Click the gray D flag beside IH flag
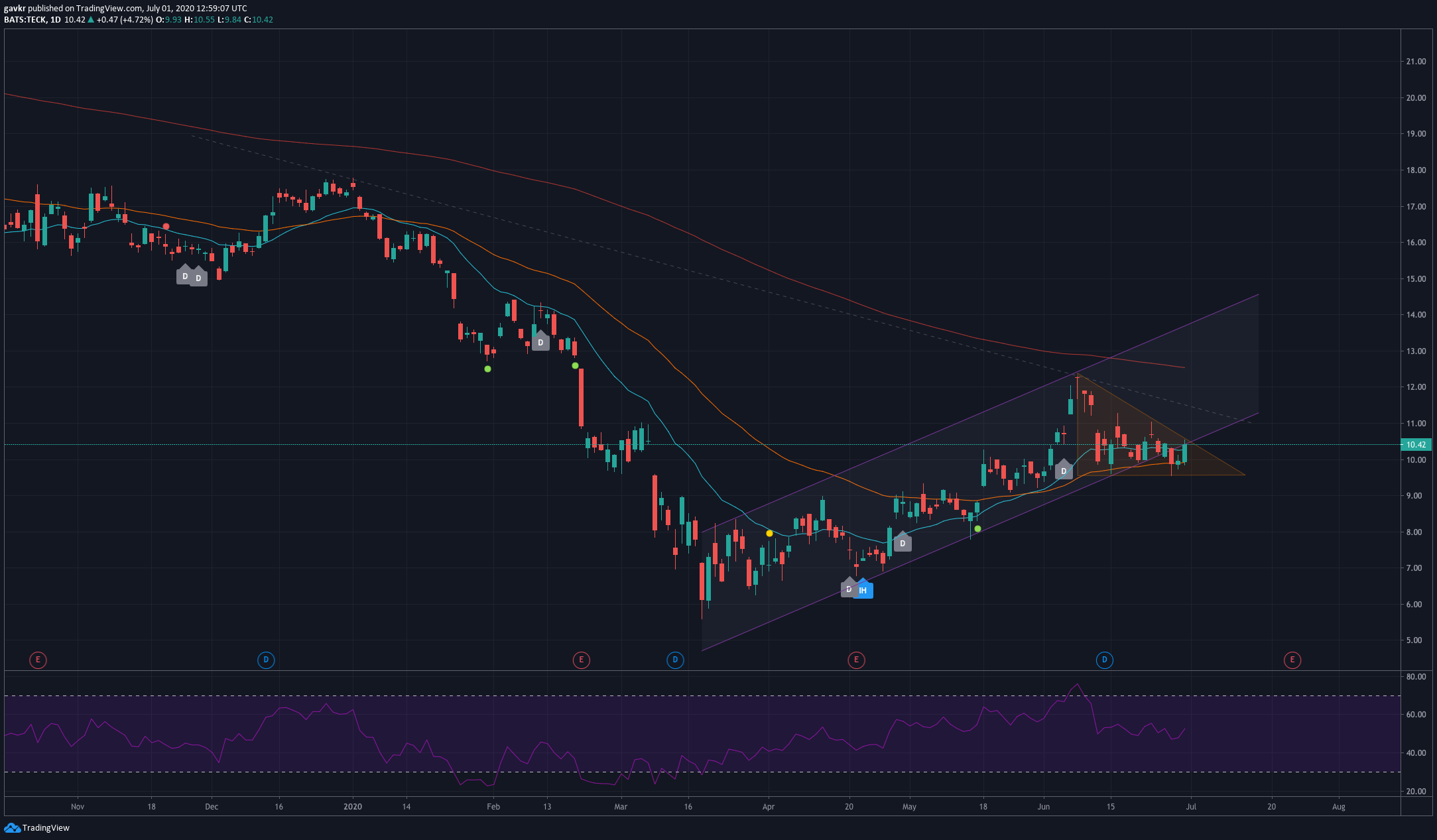Image resolution: width=1437 pixels, height=840 pixels. pos(848,588)
